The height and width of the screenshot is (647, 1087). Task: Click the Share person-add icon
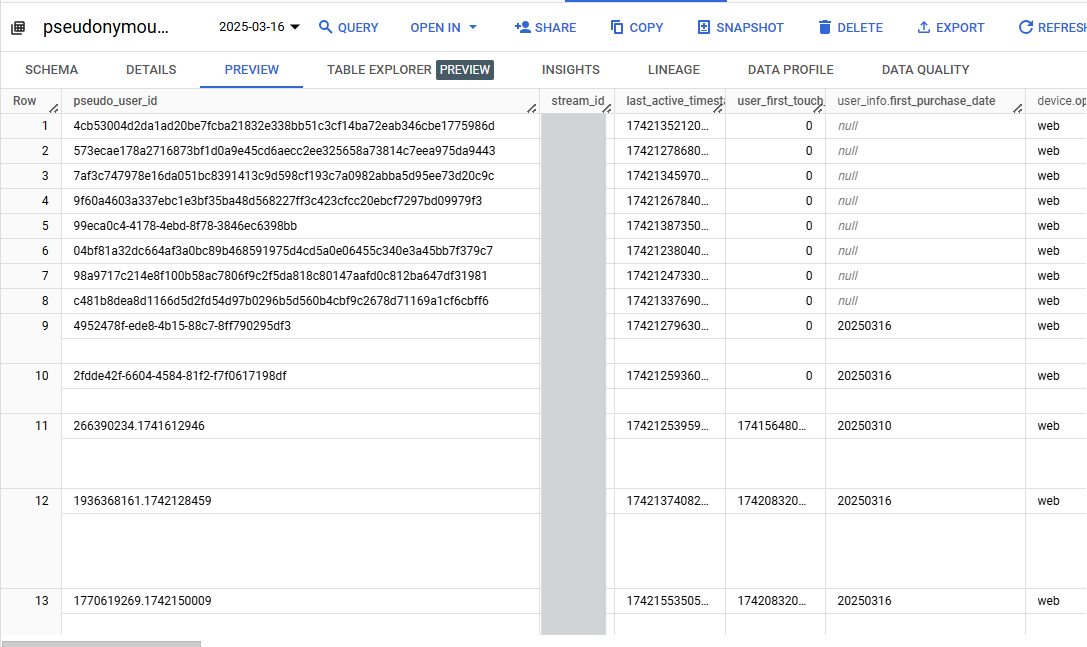click(x=522, y=27)
